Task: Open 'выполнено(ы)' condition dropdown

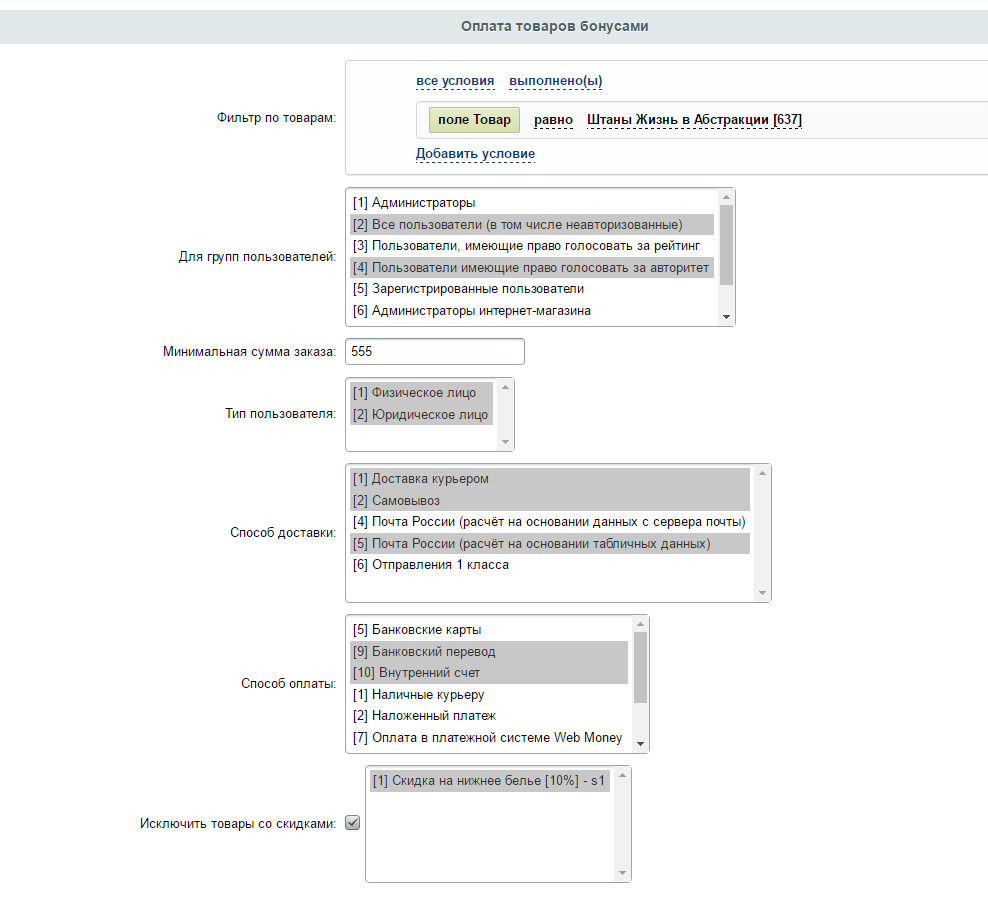Action: (556, 81)
